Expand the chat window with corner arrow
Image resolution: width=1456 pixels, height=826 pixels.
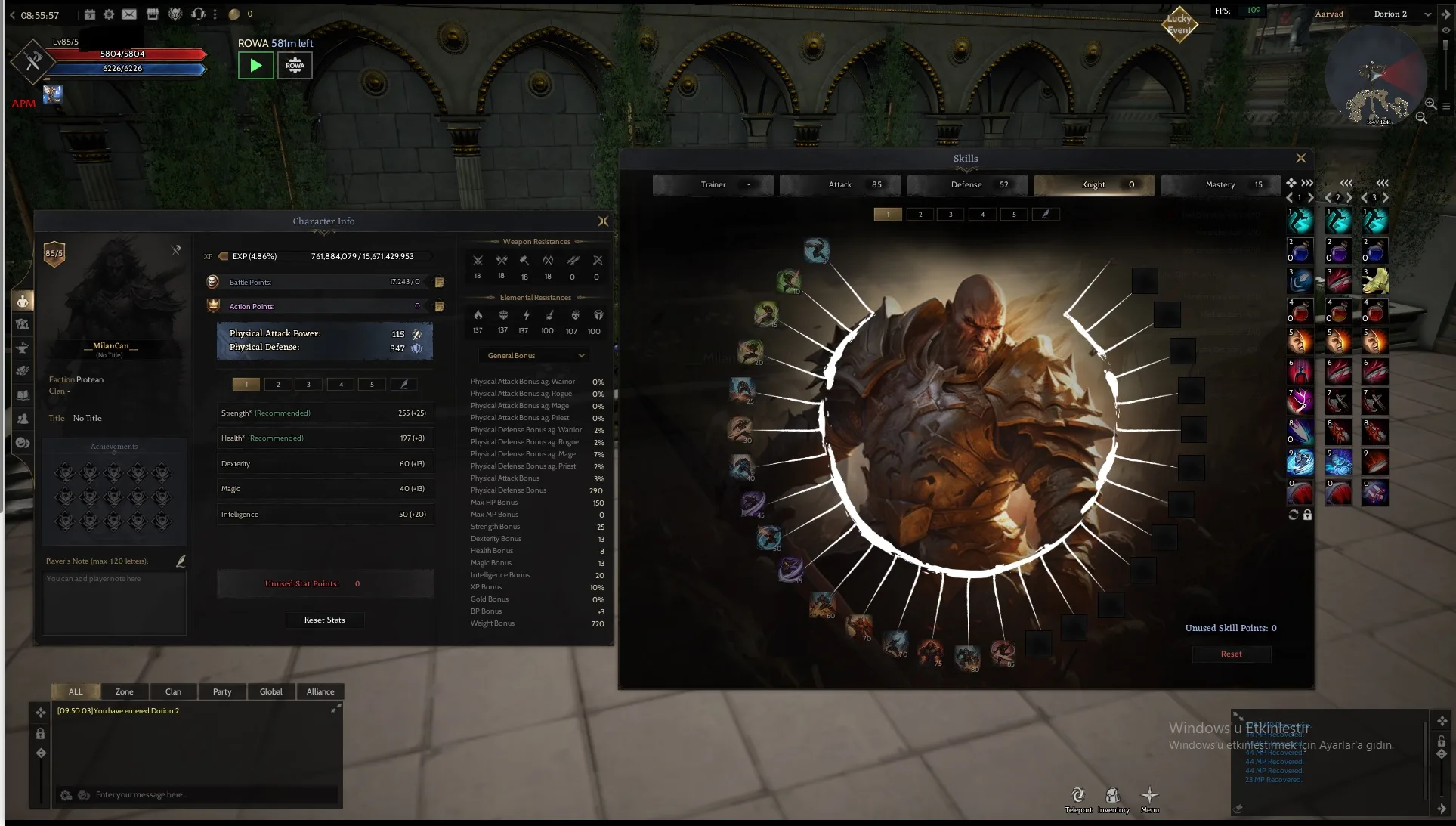[x=335, y=709]
